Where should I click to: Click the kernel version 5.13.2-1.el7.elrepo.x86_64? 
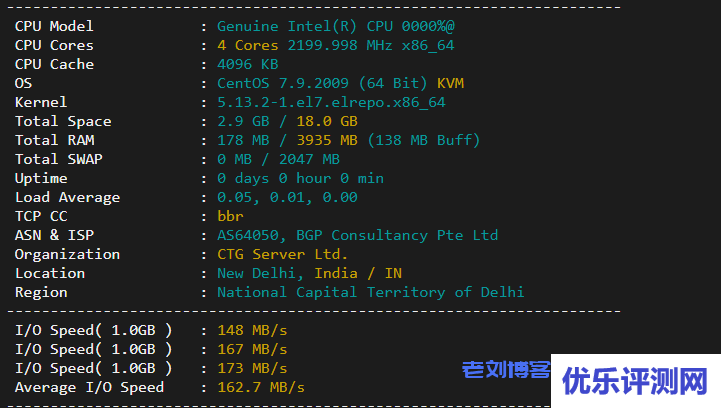pos(331,102)
